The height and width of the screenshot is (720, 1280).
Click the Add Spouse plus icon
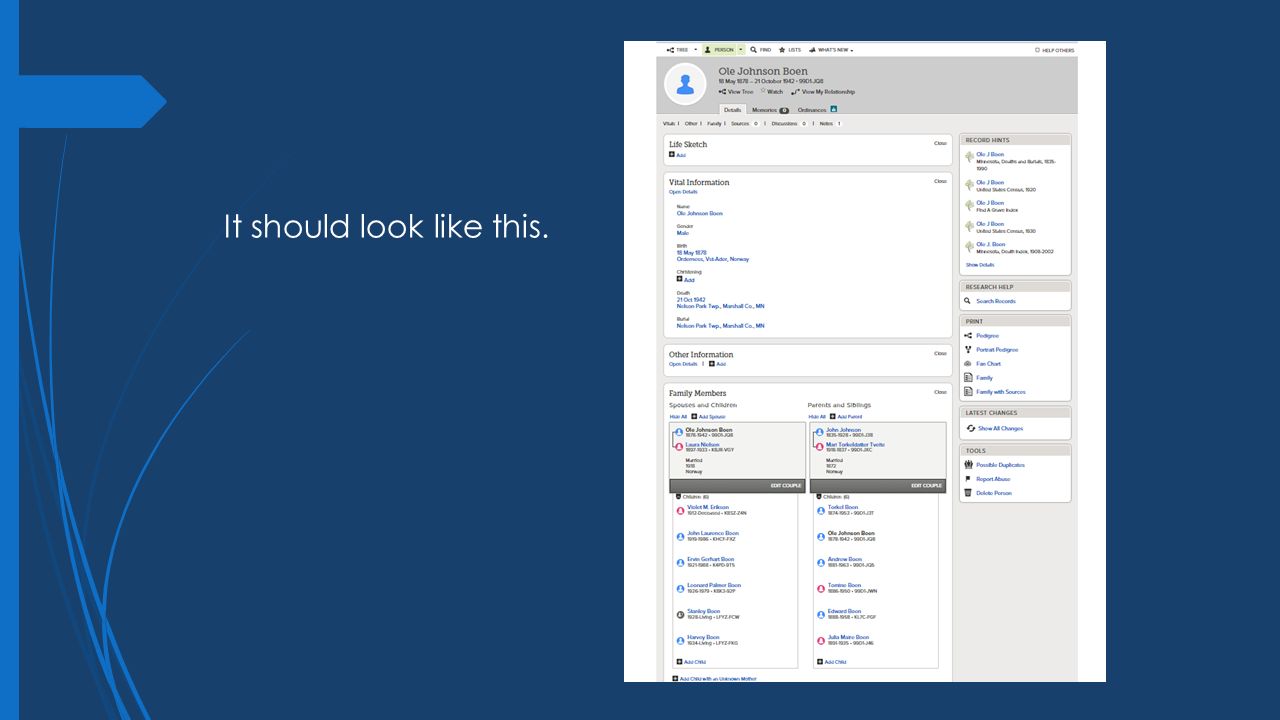coord(694,416)
